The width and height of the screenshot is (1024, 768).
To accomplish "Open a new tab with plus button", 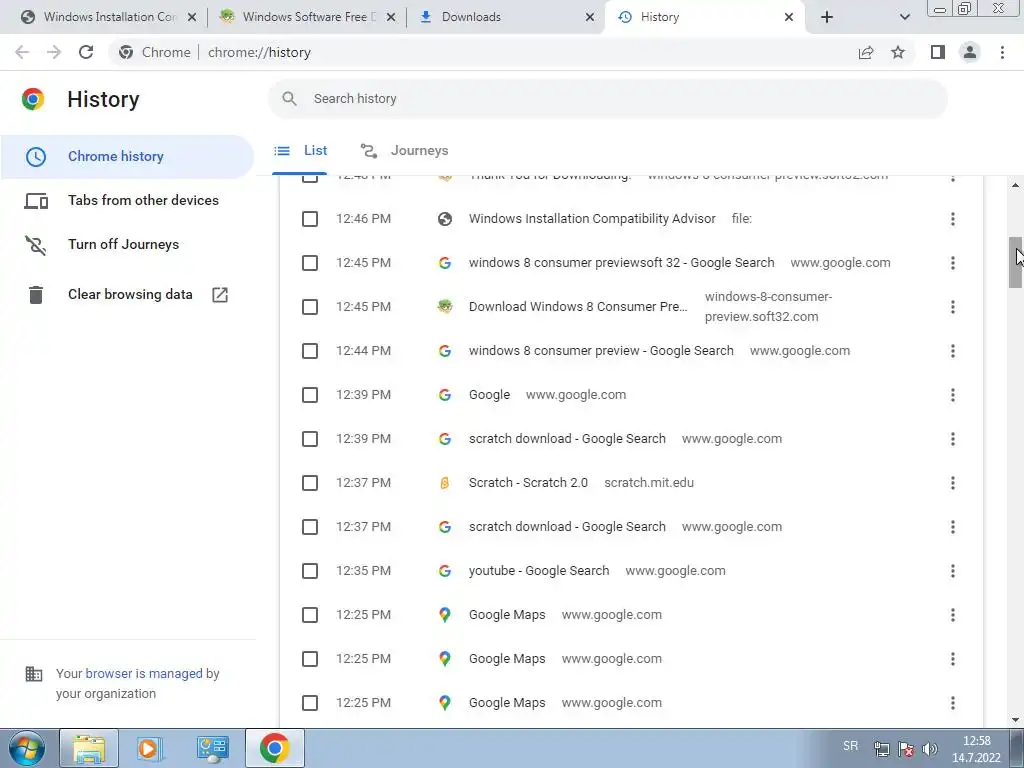I will point(827,17).
